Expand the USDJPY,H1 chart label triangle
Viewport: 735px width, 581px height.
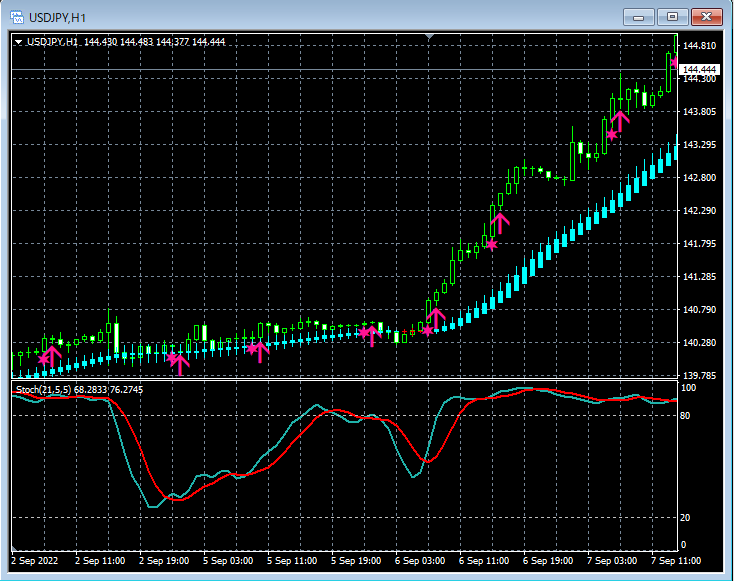tap(18, 41)
